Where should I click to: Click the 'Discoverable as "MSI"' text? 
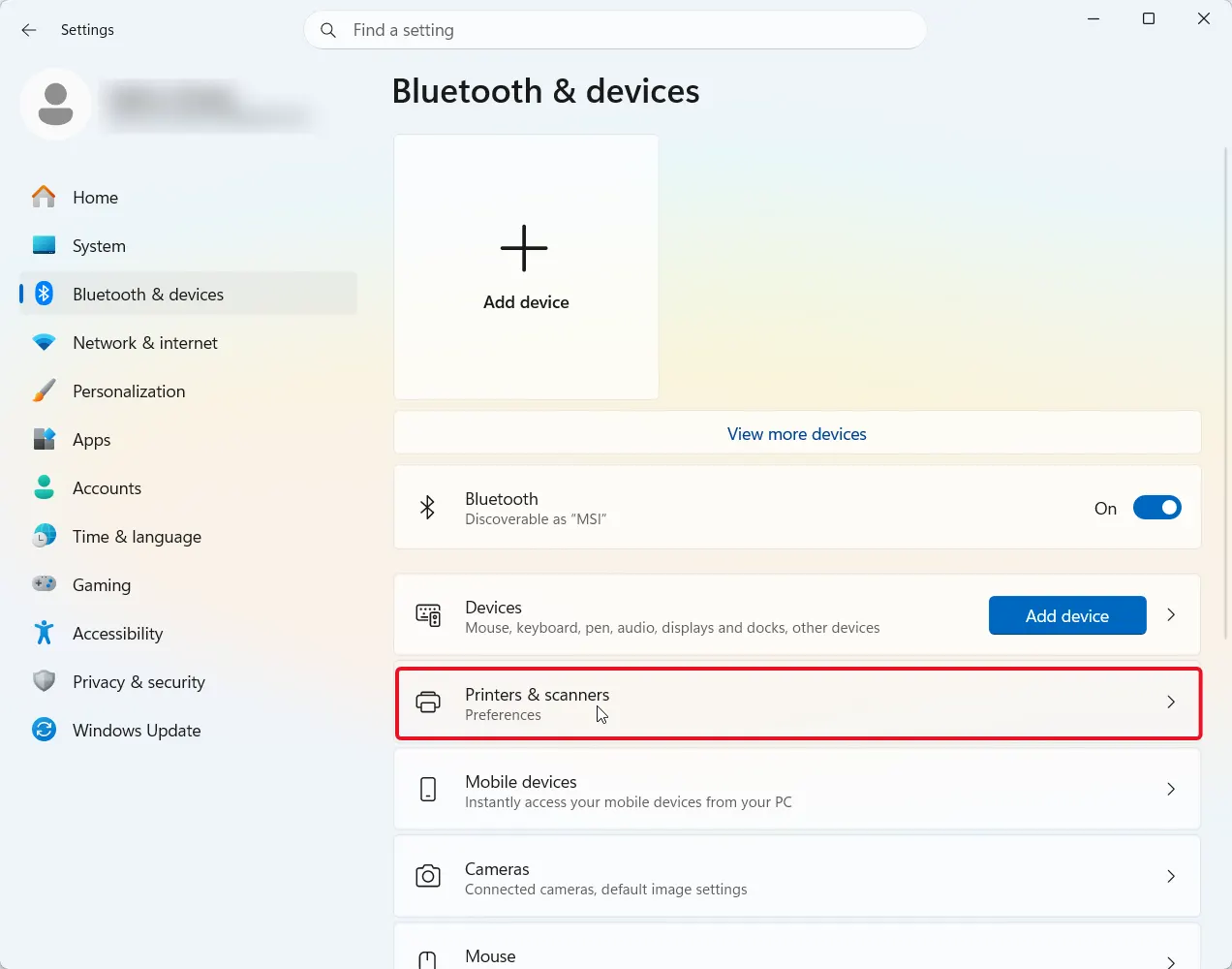536,519
